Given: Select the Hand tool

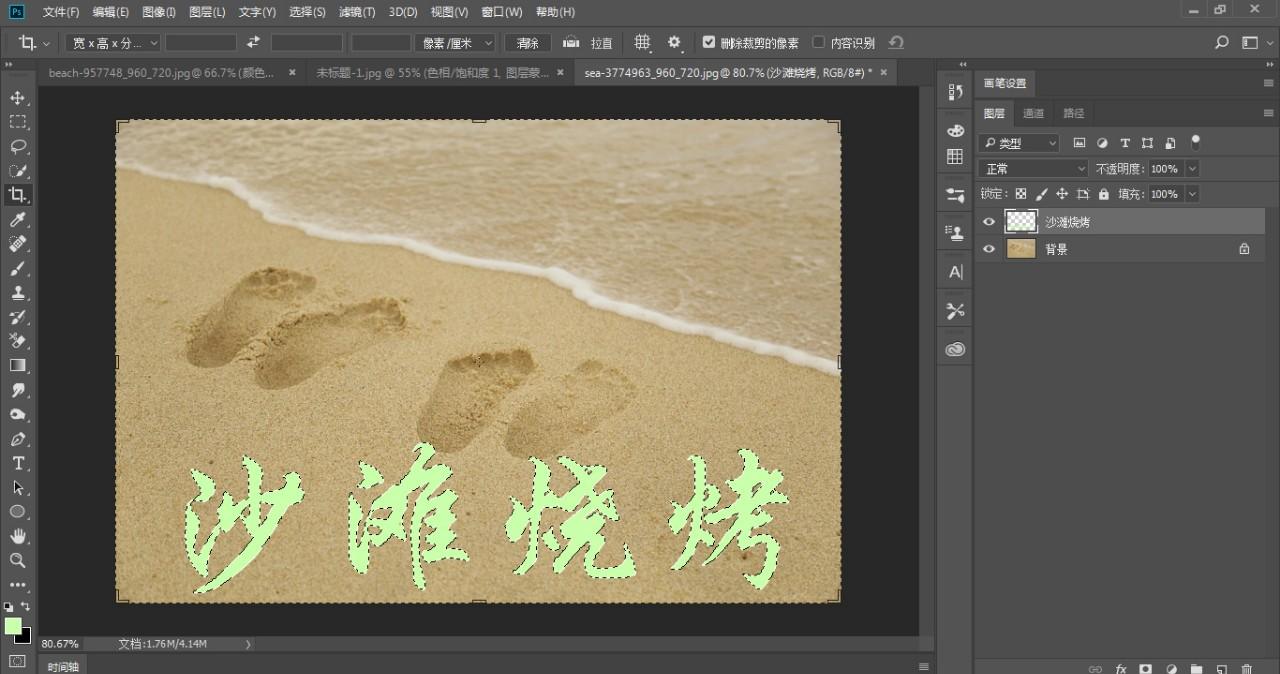Looking at the screenshot, I should tap(18, 536).
